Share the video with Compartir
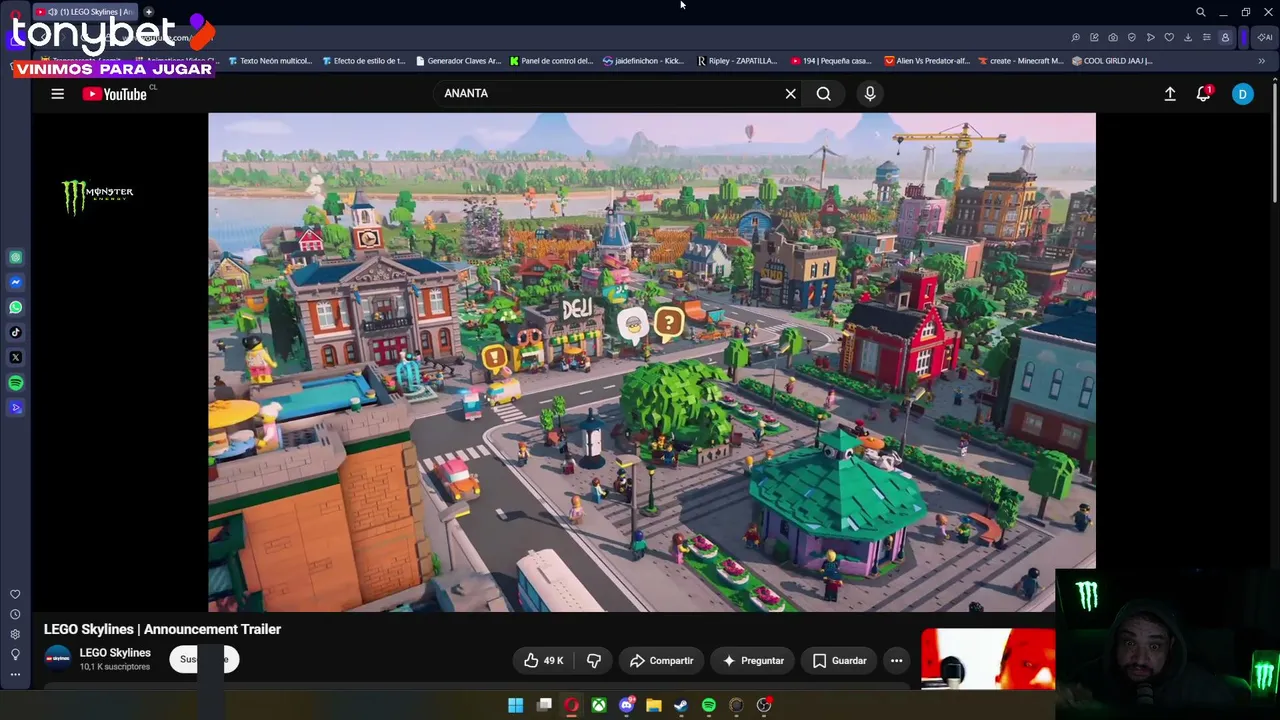 click(661, 661)
